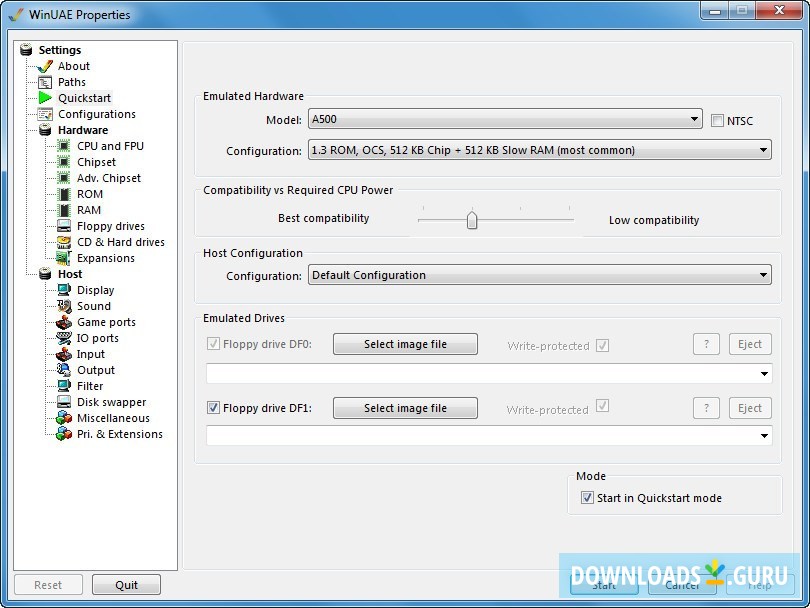810x608 pixels.
Task: Click the DF0 question mark button
Action: [x=706, y=344]
